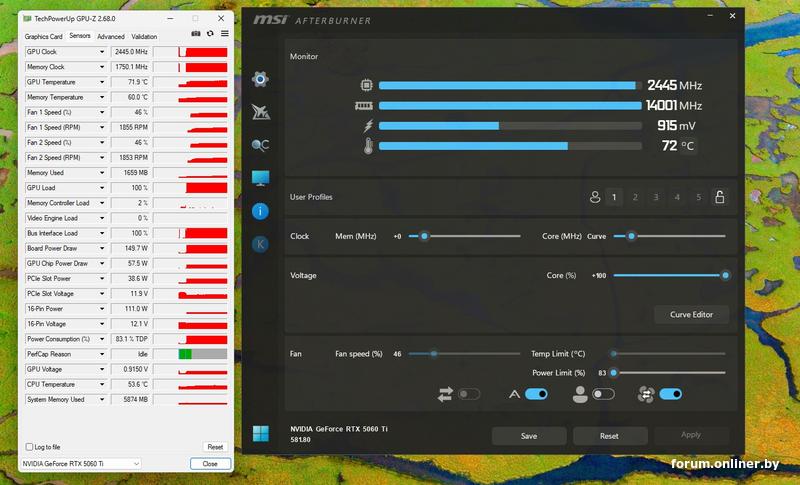Open GPU-Z hamburger menu icon

[x=224, y=33]
